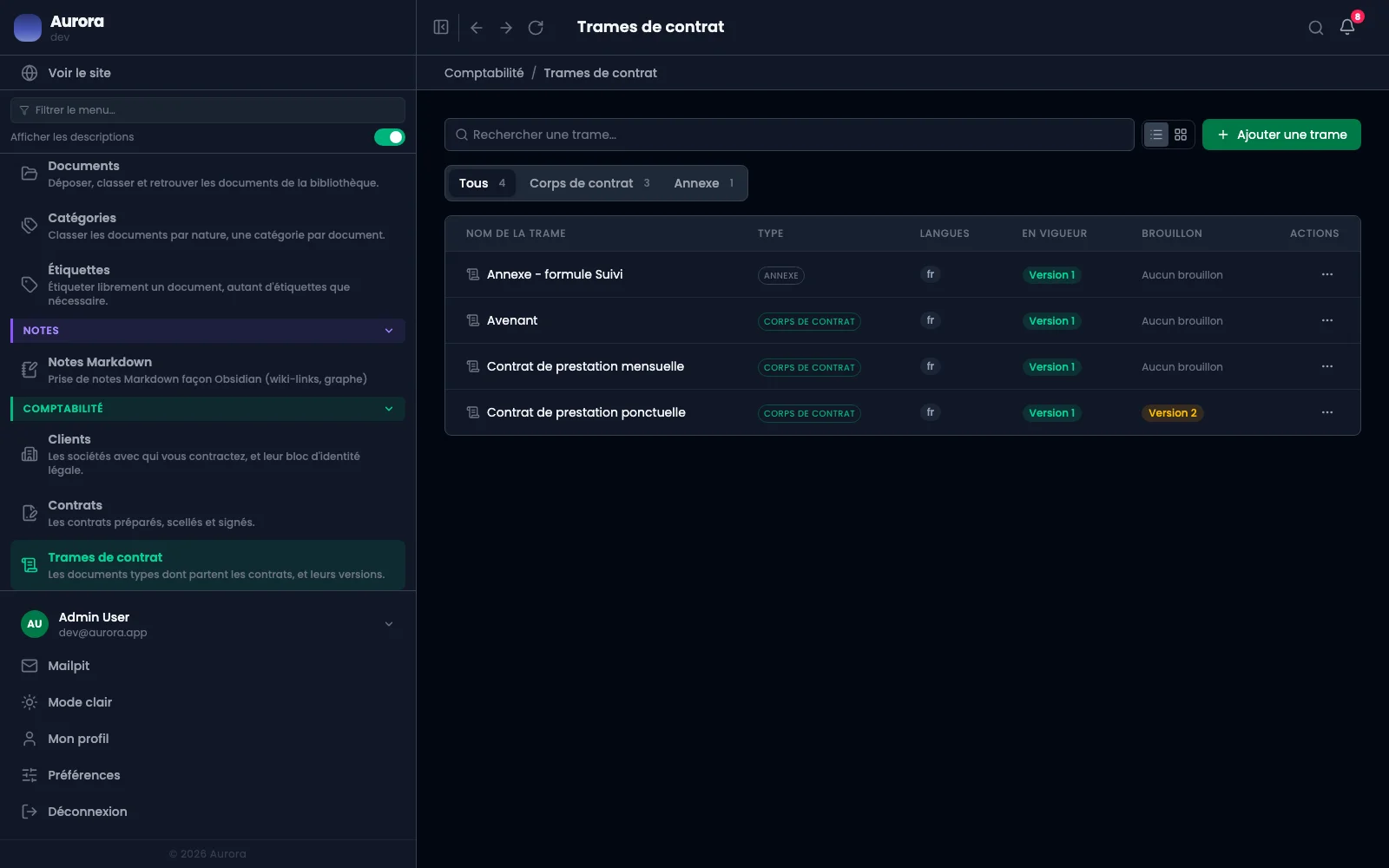Viewport: 1389px width, 868px height.
Task: Open Voir le site link
Action: pos(79,73)
